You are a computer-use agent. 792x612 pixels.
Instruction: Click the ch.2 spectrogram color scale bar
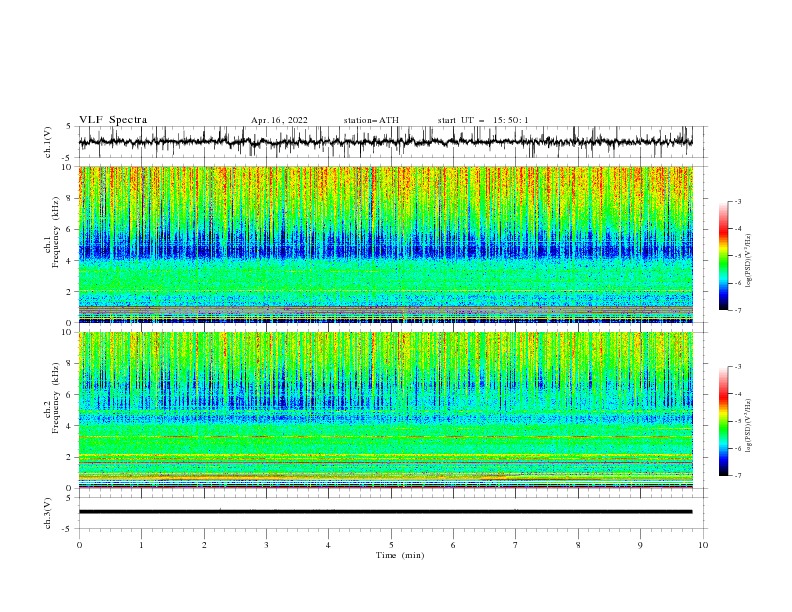723,421
